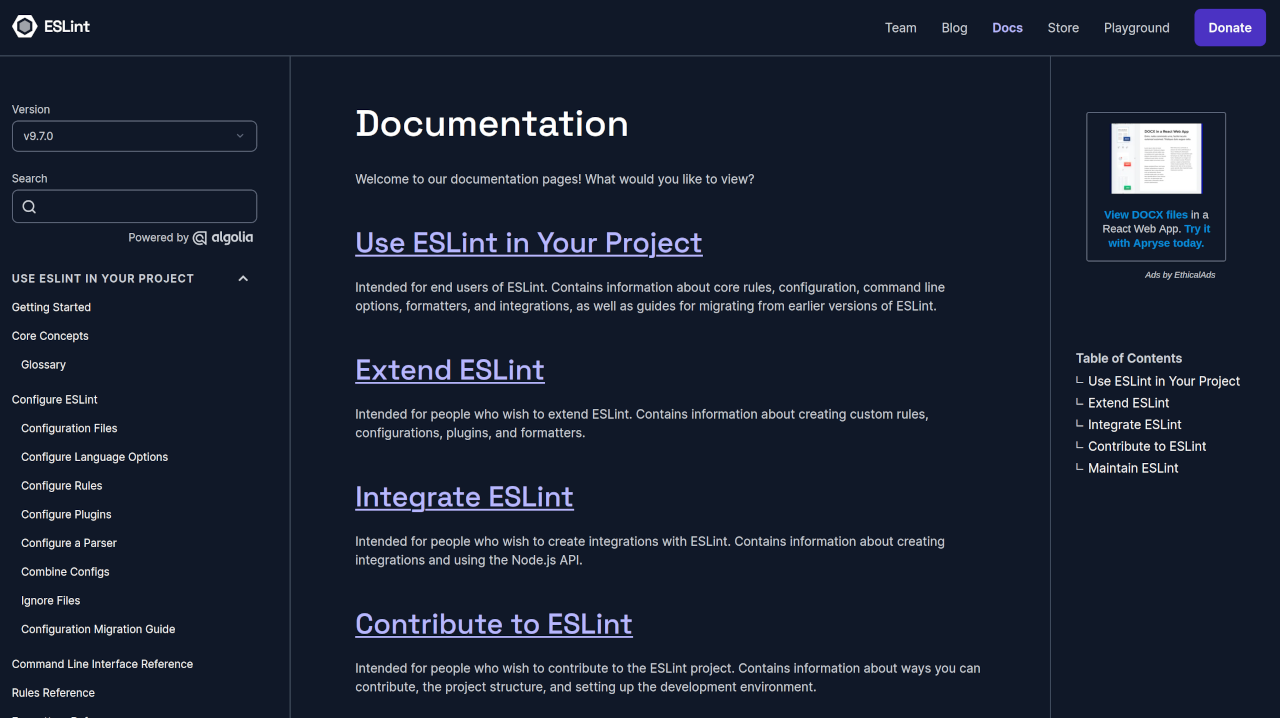The height and width of the screenshot is (718, 1280).
Task: Open the Team nav item
Action: click(901, 28)
